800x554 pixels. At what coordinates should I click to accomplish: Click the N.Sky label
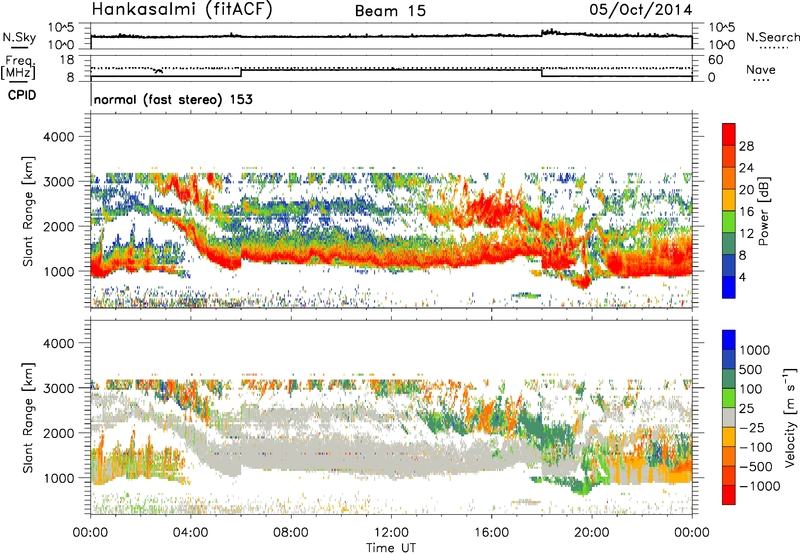point(19,37)
